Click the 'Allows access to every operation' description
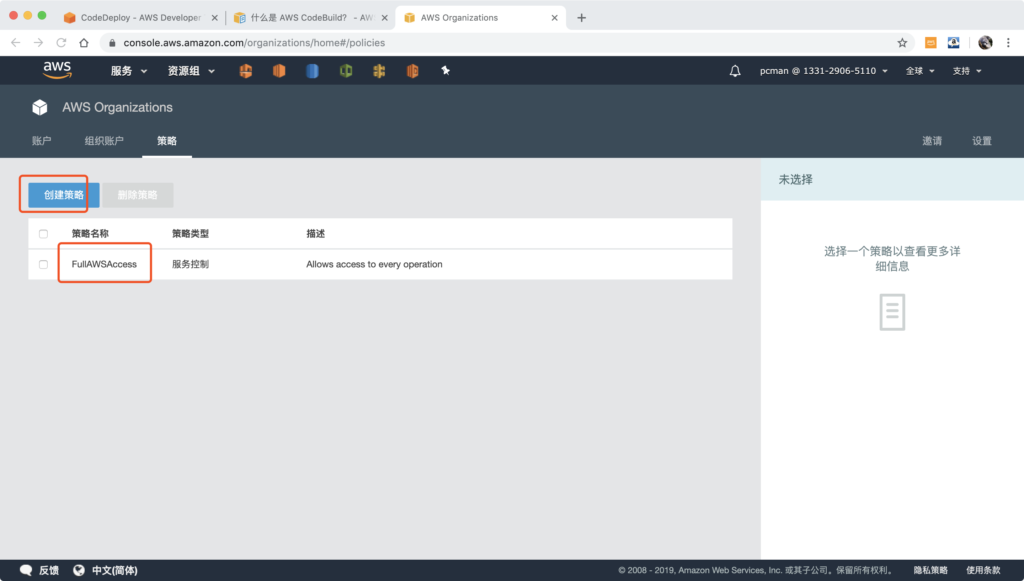The image size is (1024, 581). coord(374,264)
